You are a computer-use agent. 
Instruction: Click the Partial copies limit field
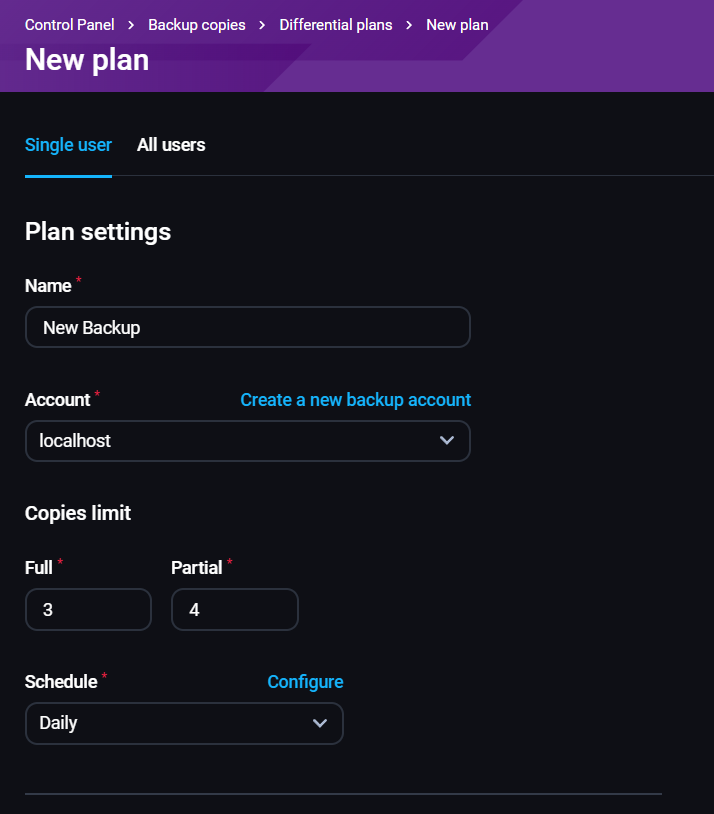click(x=235, y=609)
